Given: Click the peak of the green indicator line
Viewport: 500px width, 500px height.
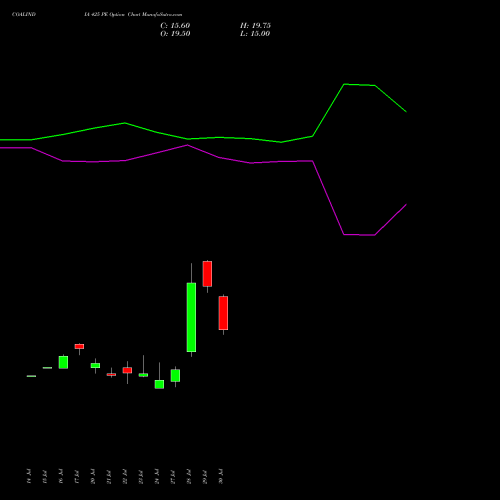Looking at the screenshot, I should click(344, 84).
